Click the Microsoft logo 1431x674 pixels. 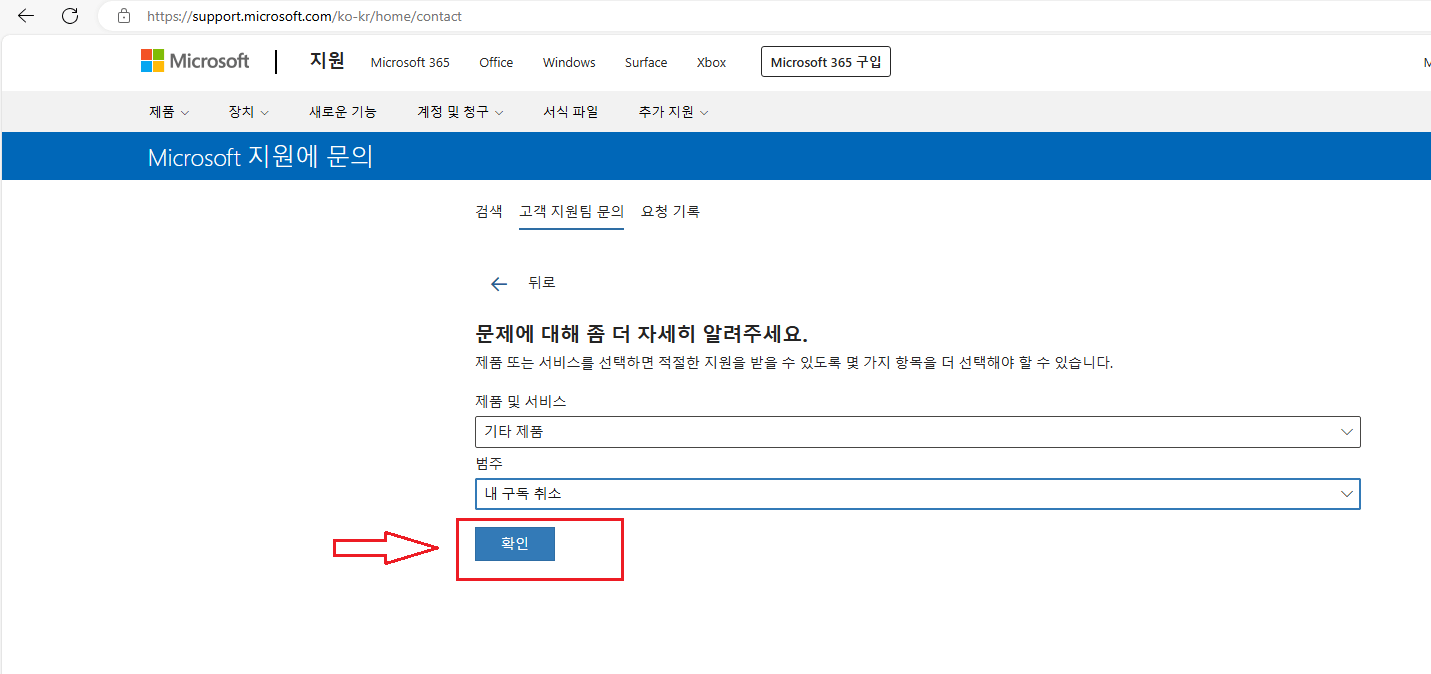click(x=195, y=61)
